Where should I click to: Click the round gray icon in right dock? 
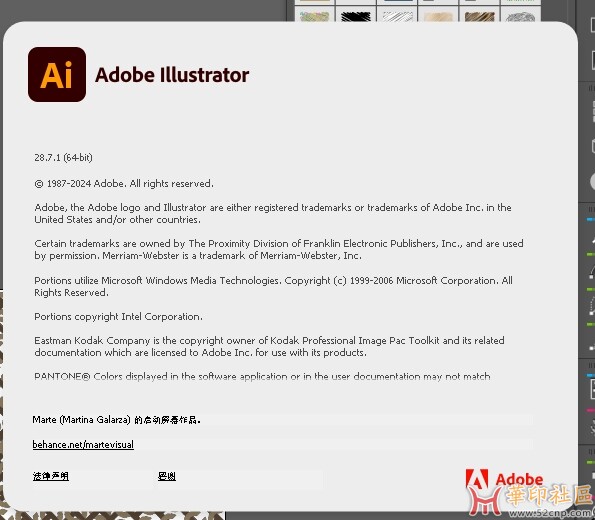point(592,181)
